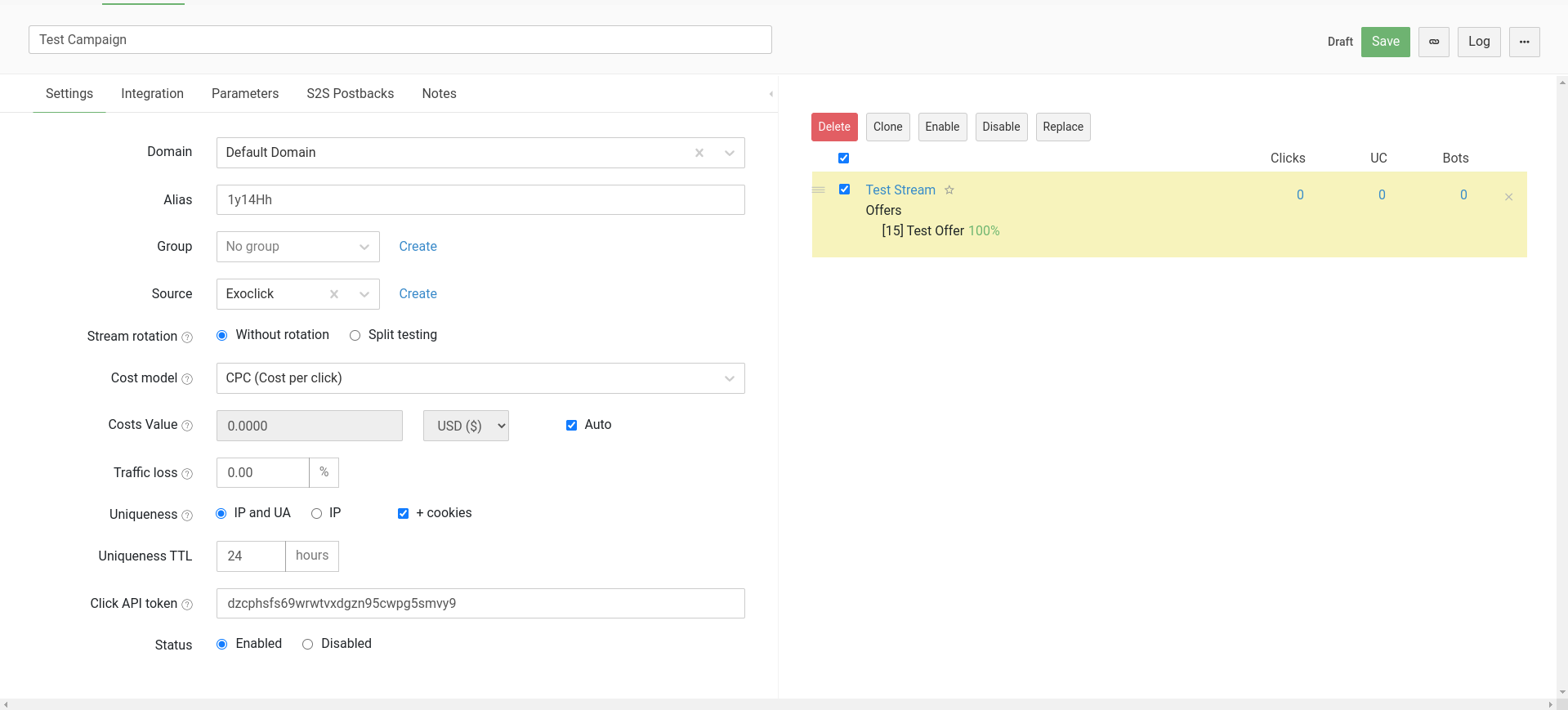Open the Group dropdown showing No group

coord(297,247)
